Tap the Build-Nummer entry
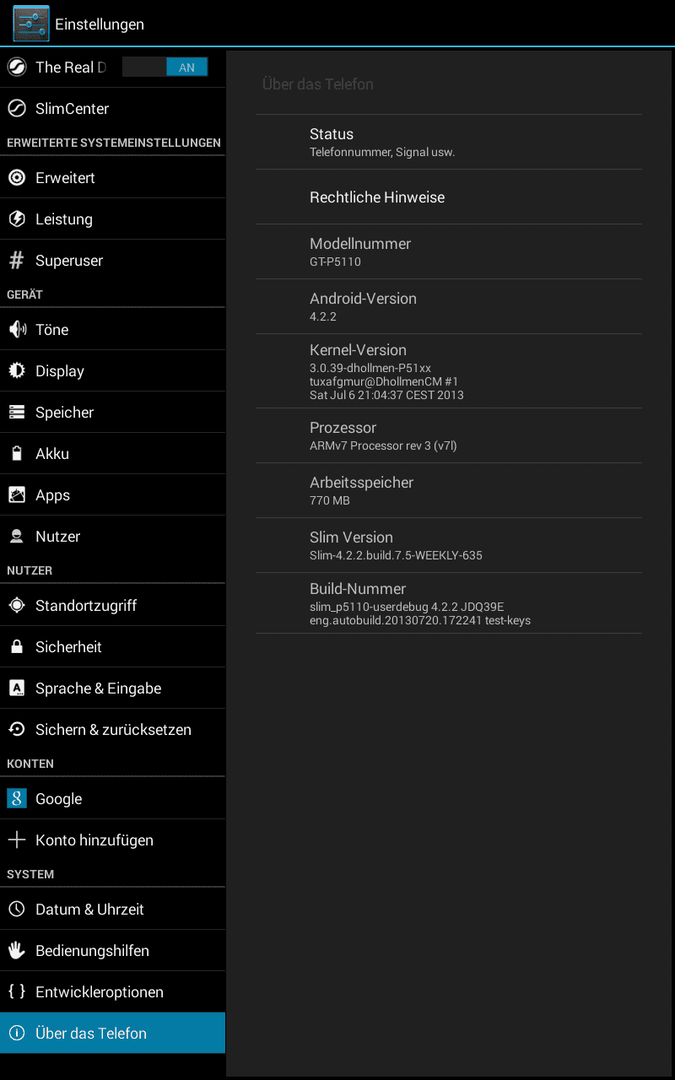Screen dimensions: 675x1080 tap(448, 603)
